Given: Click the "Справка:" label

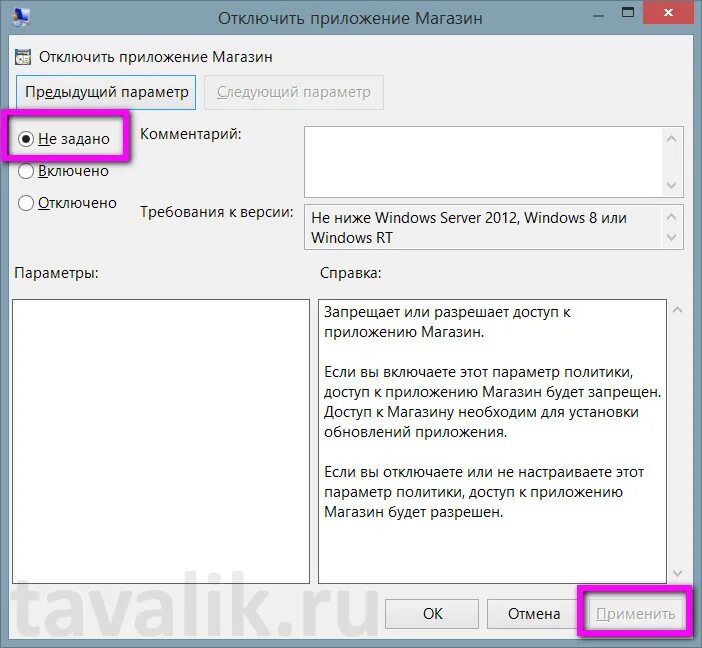Looking at the screenshot, I should (x=351, y=273).
